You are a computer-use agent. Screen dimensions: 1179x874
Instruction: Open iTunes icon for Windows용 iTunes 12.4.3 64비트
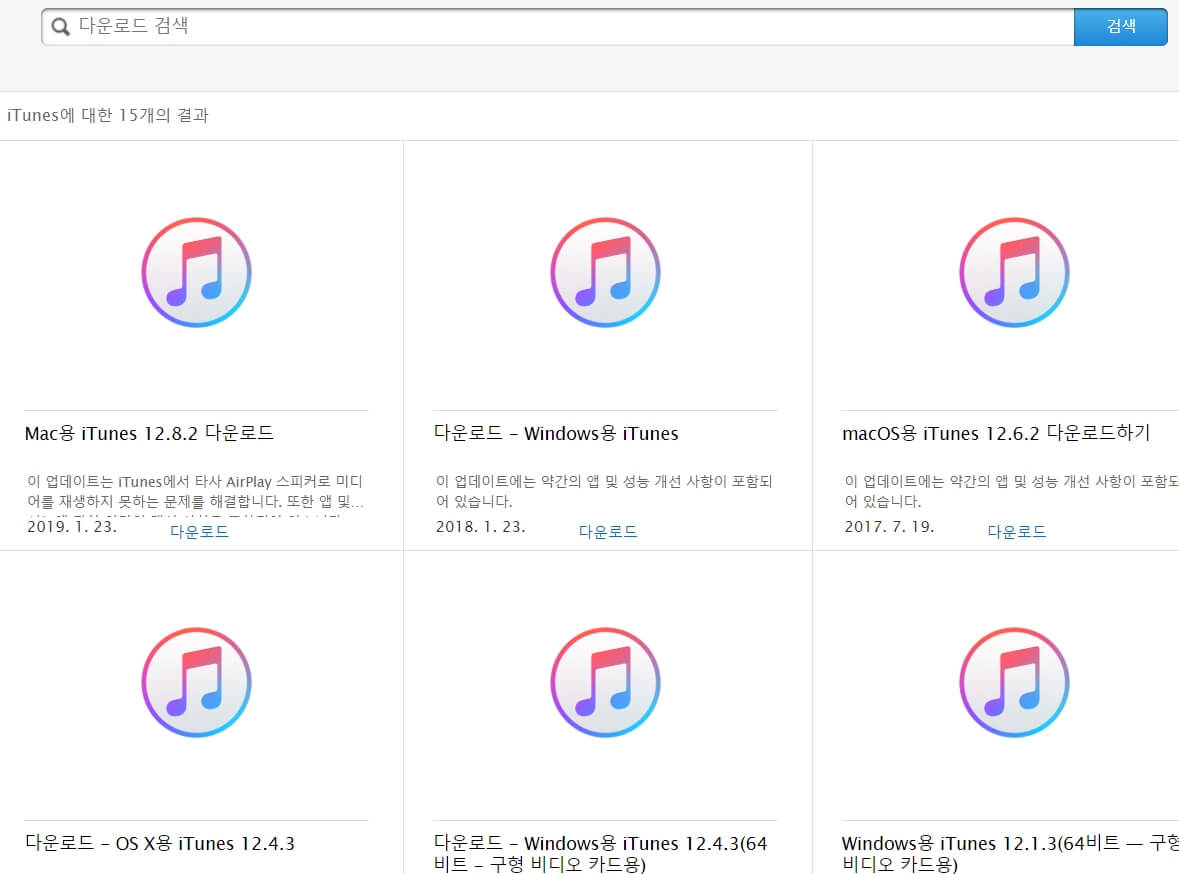tap(605, 682)
